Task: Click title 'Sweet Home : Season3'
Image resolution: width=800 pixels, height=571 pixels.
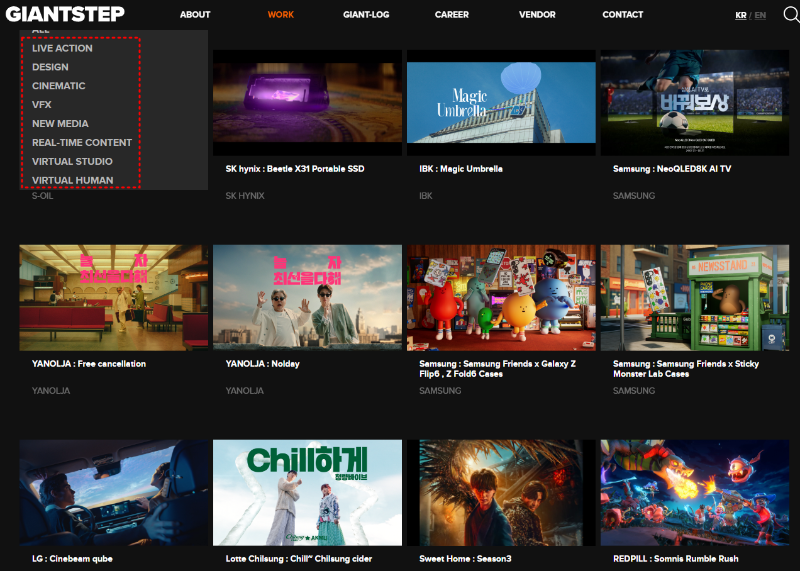Action: click(x=465, y=559)
